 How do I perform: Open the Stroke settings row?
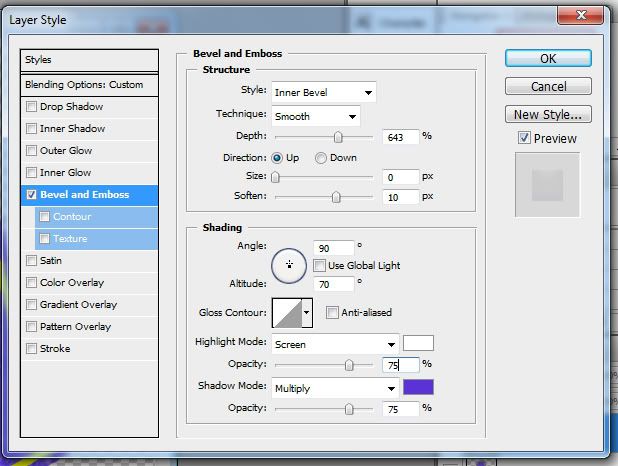click(x=89, y=349)
